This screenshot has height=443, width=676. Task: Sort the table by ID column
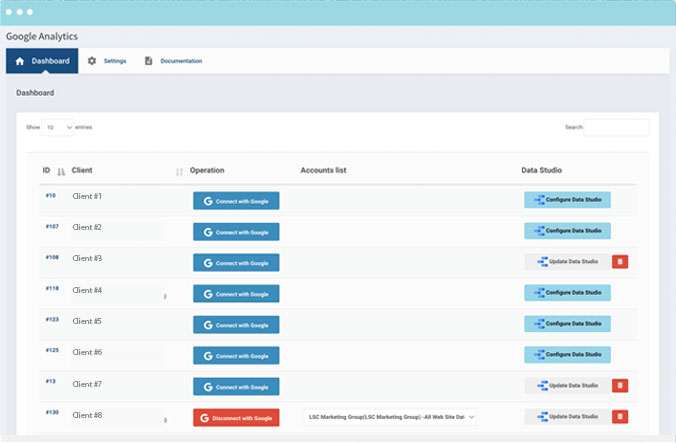[53, 171]
